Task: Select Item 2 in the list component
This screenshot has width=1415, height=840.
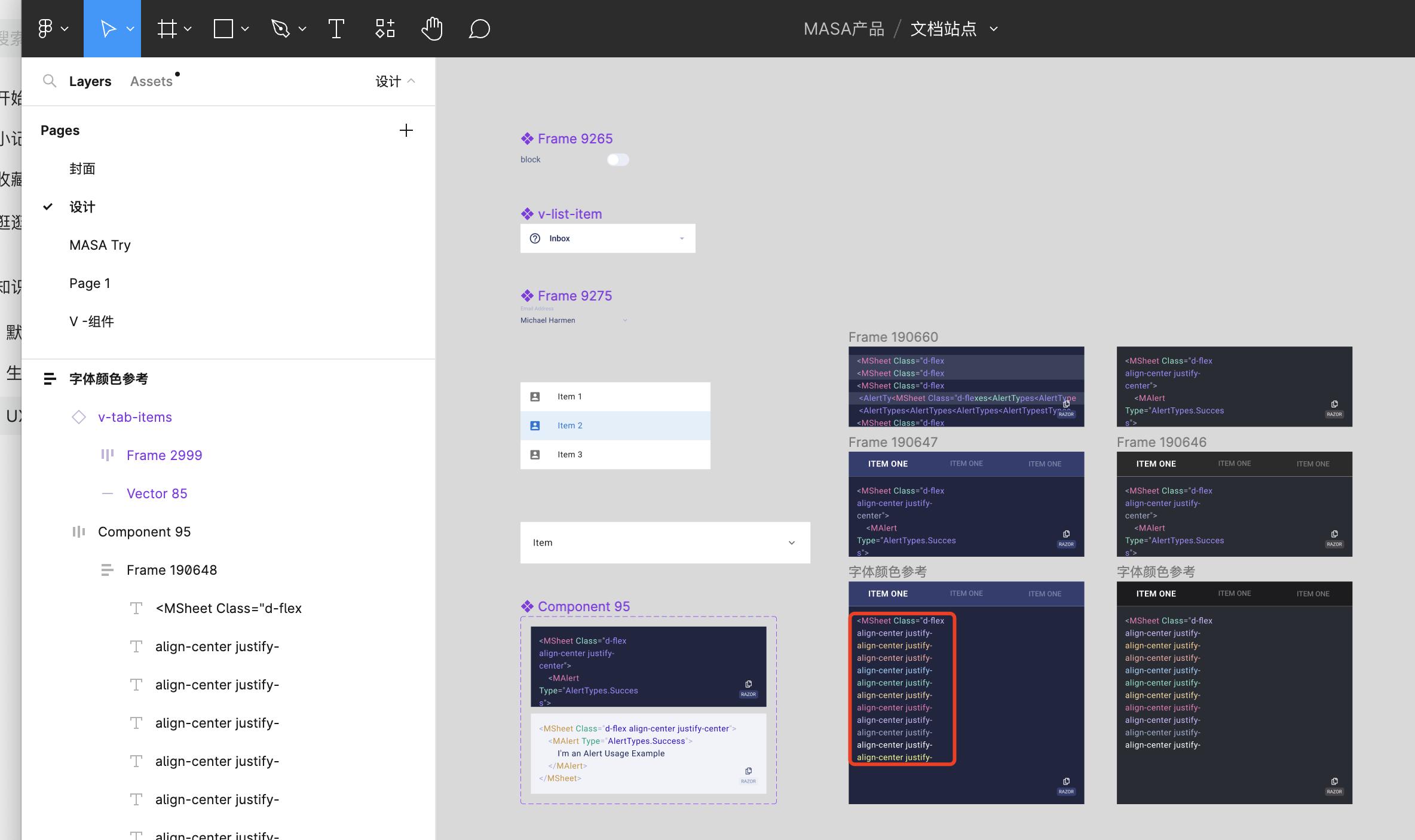Action: 569,425
